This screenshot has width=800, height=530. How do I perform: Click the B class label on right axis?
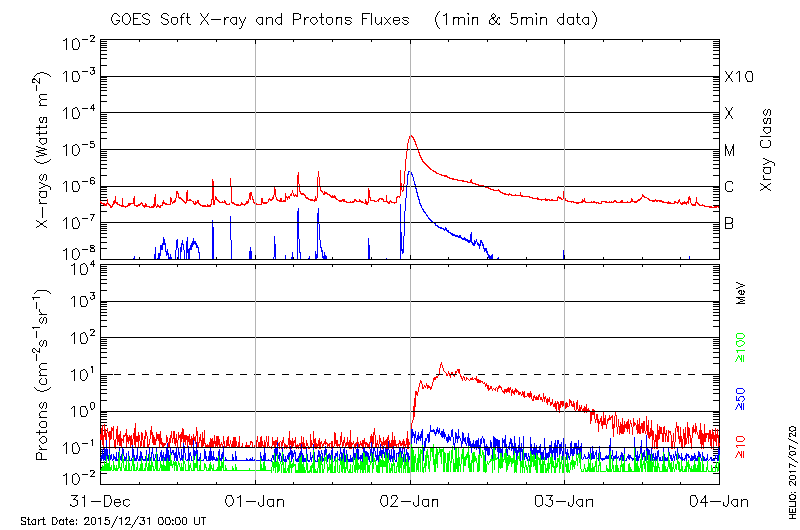pyautogui.click(x=729, y=223)
